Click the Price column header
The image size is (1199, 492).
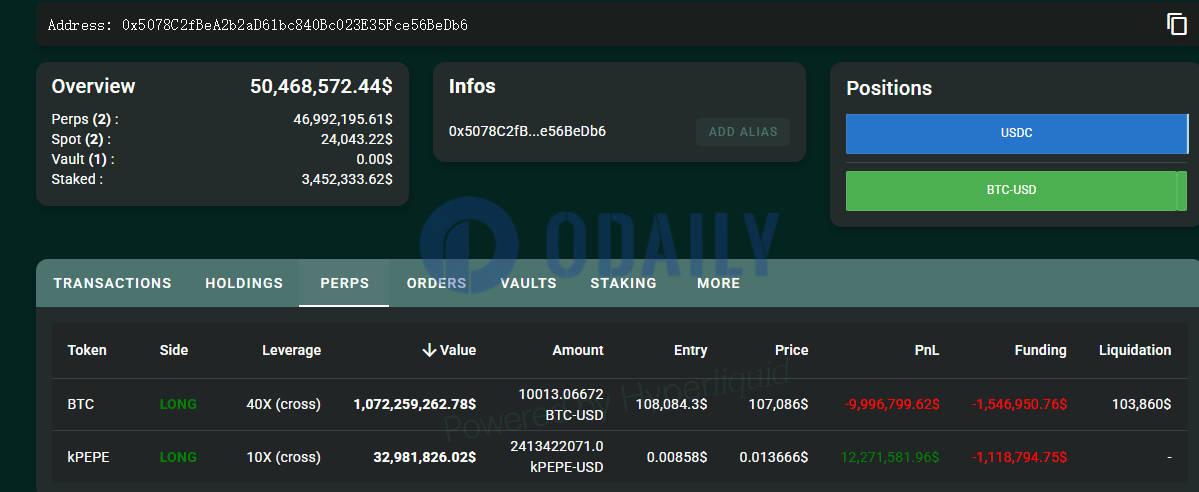click(791, 350)
